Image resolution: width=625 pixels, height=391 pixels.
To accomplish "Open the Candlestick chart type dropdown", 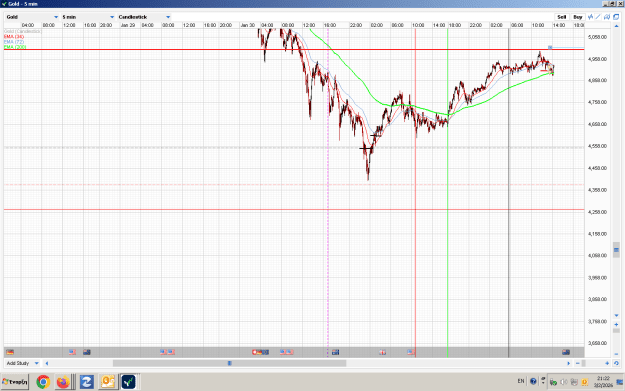I will click(144, 17).
